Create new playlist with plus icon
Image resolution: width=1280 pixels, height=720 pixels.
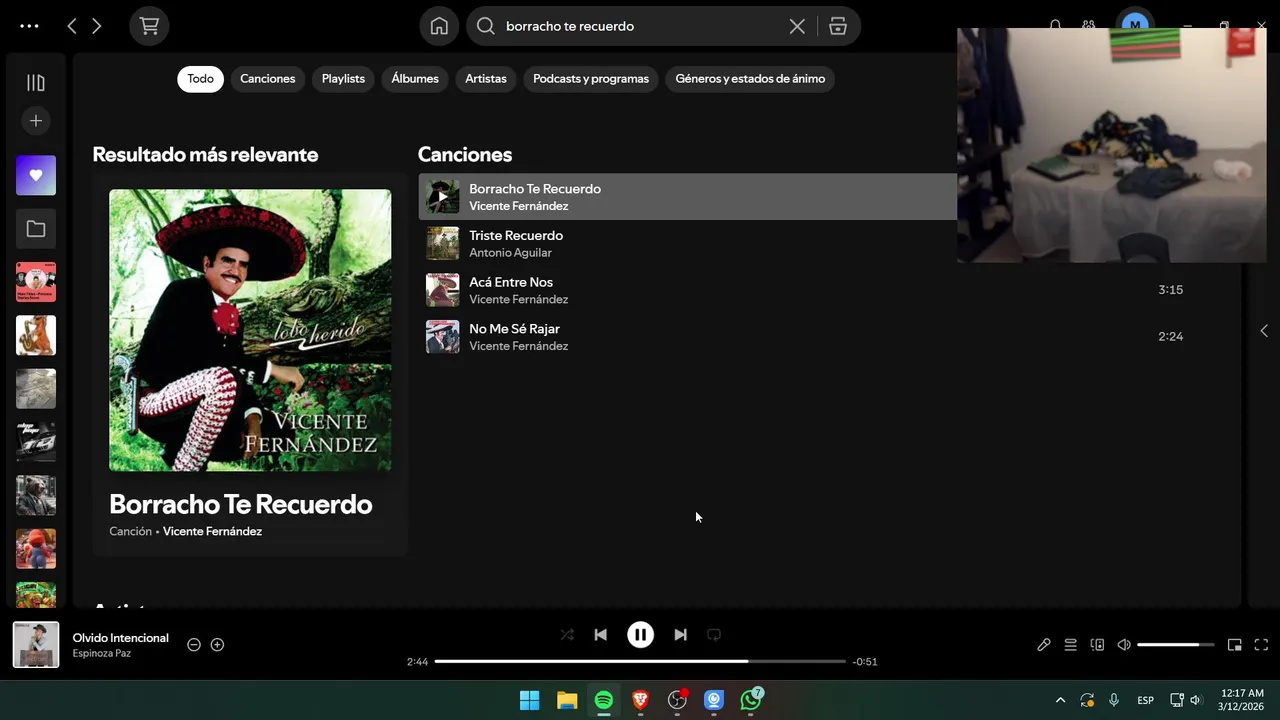click(36, 121)
